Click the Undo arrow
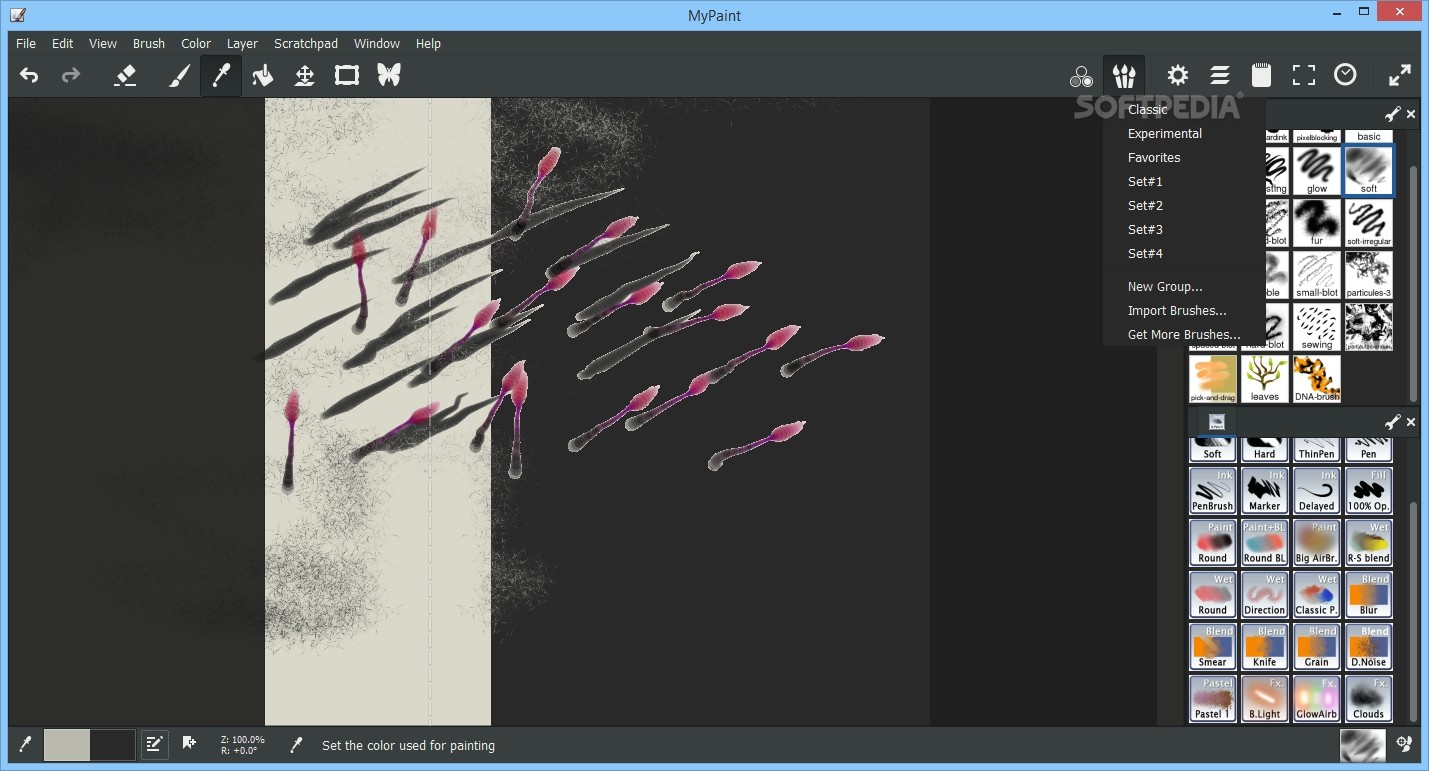The width and height of the screenshot is (1429, 771). click(x=28, y=74)
